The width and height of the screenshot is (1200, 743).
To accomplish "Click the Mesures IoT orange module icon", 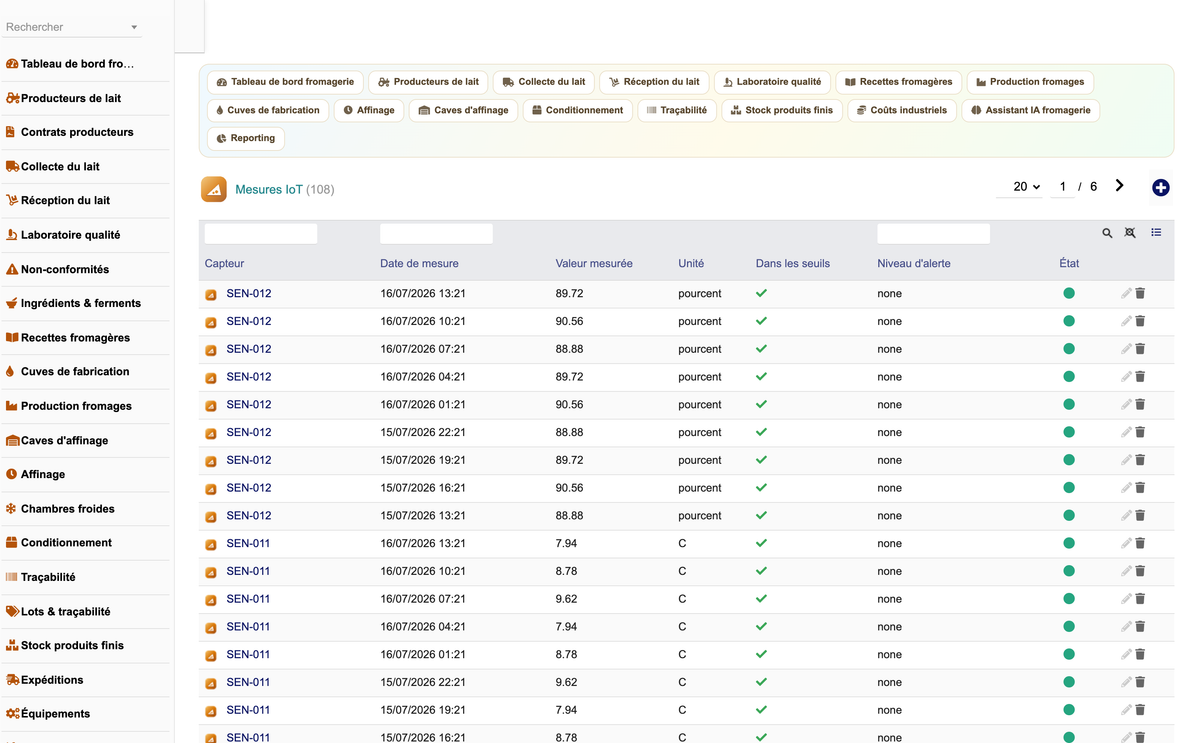I will click(x=214, y=189).
